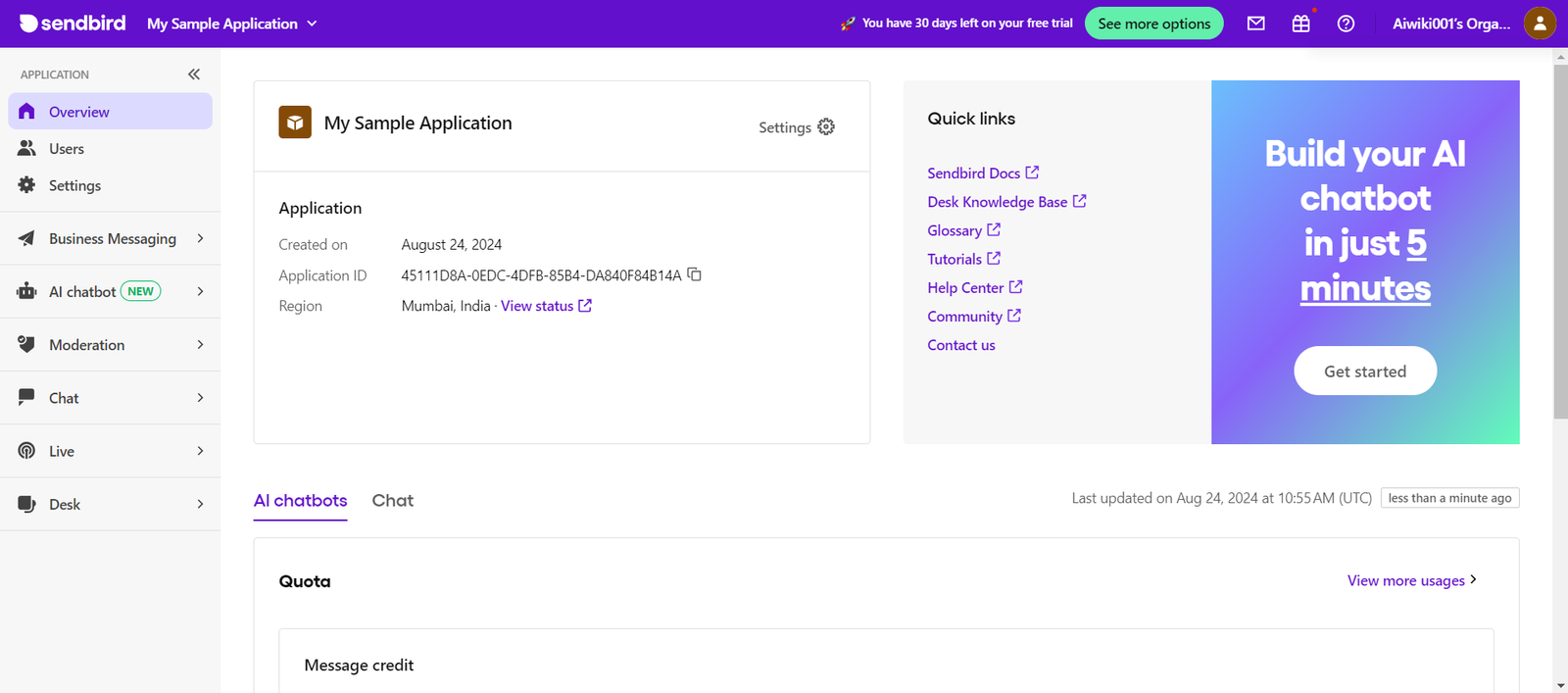
Task: Click the scrollbar up arrow
Action: point(1560,56)
